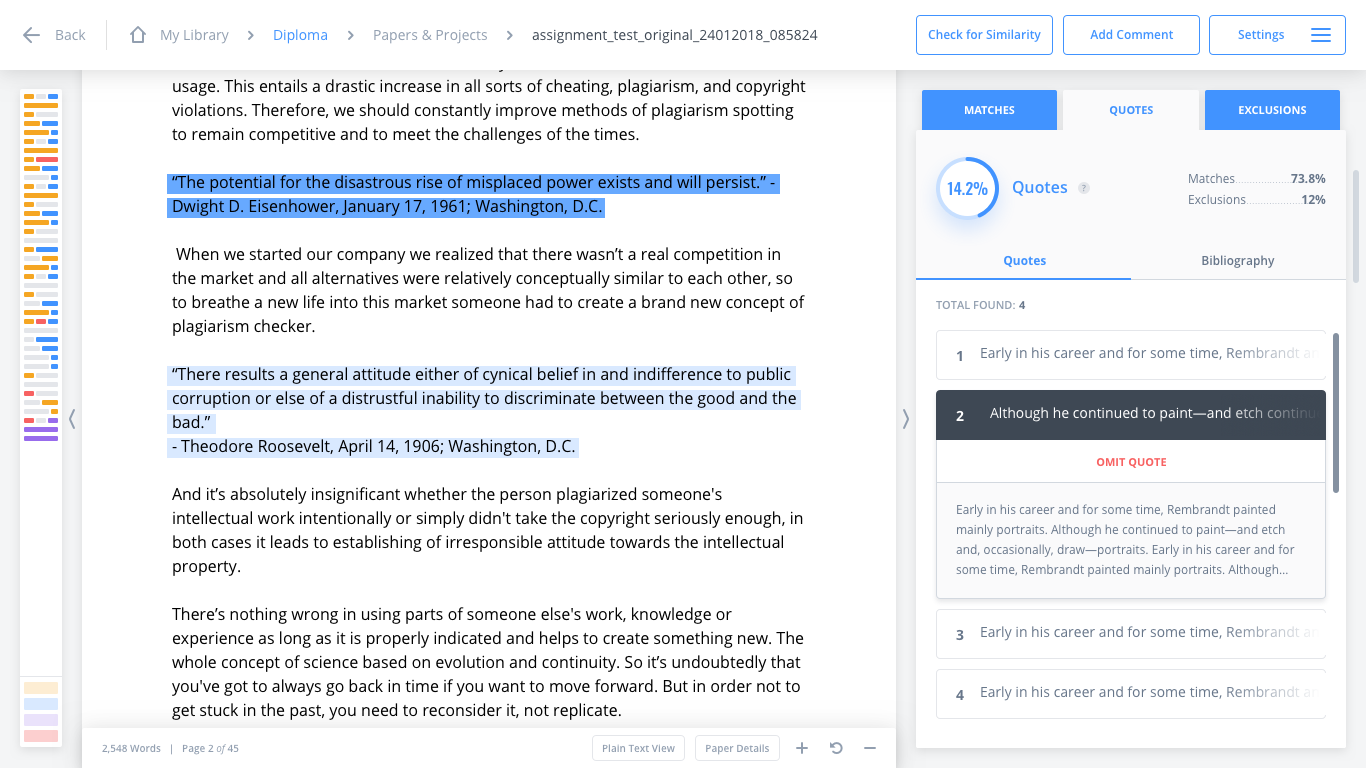
Task: Collapse right panel with the chevron arrow
Action: tap(906, 419)
